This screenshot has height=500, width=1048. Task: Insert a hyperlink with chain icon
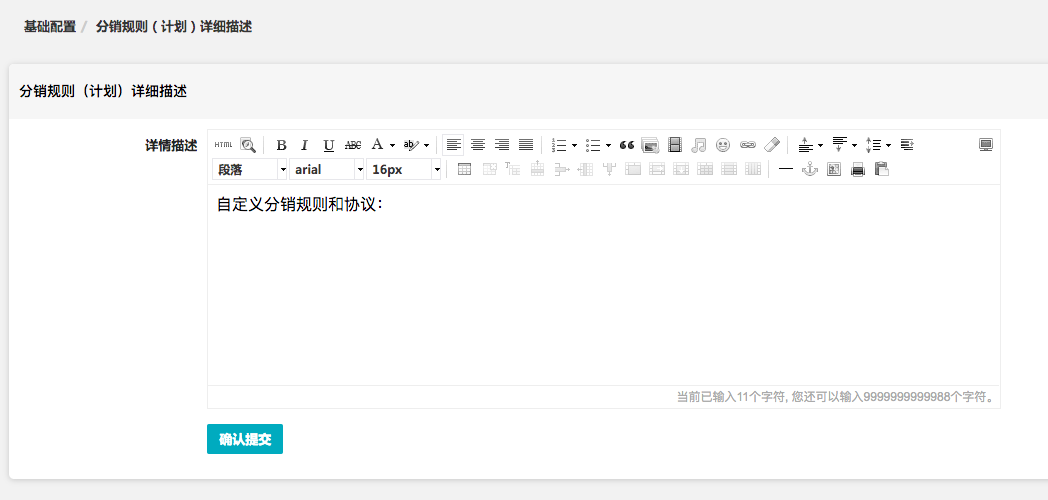tap(747, 144)
